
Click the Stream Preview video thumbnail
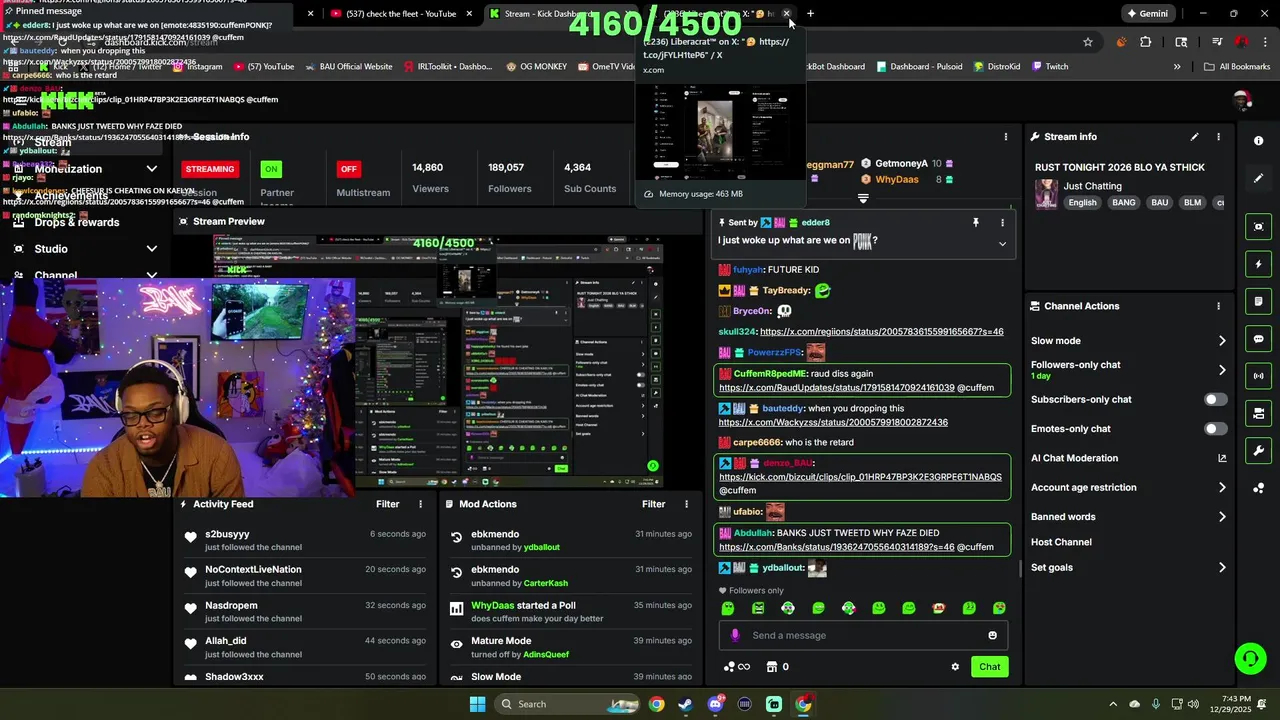click(x=438, y=362)
